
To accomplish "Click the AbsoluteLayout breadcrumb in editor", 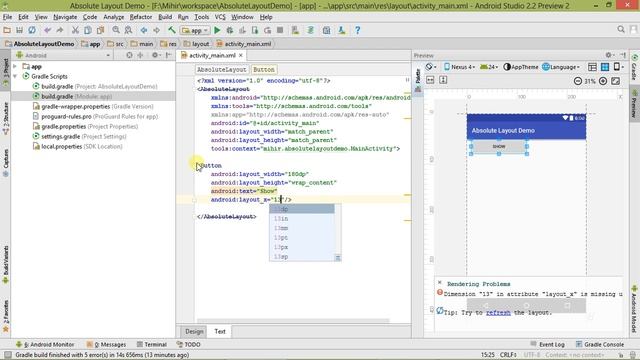I will [x=222, y=69].
